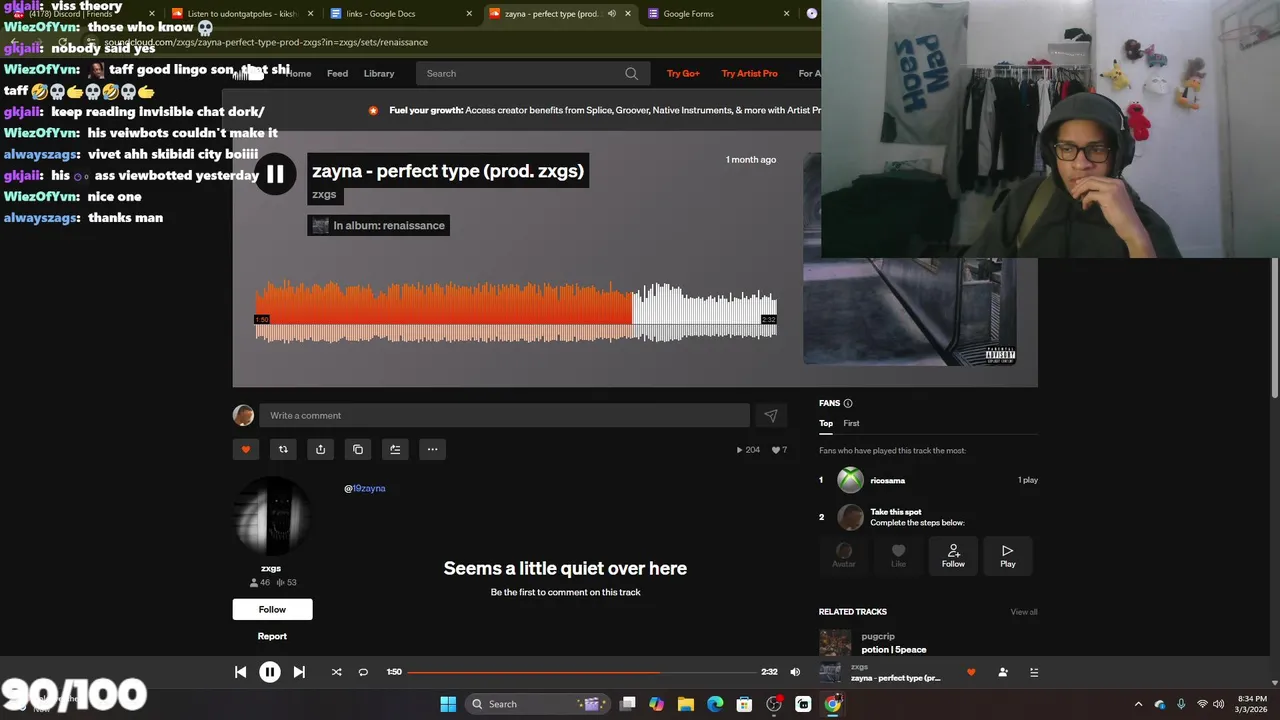
Task: Click the Try Artist Pro link
Action: (x=749, y=73)
